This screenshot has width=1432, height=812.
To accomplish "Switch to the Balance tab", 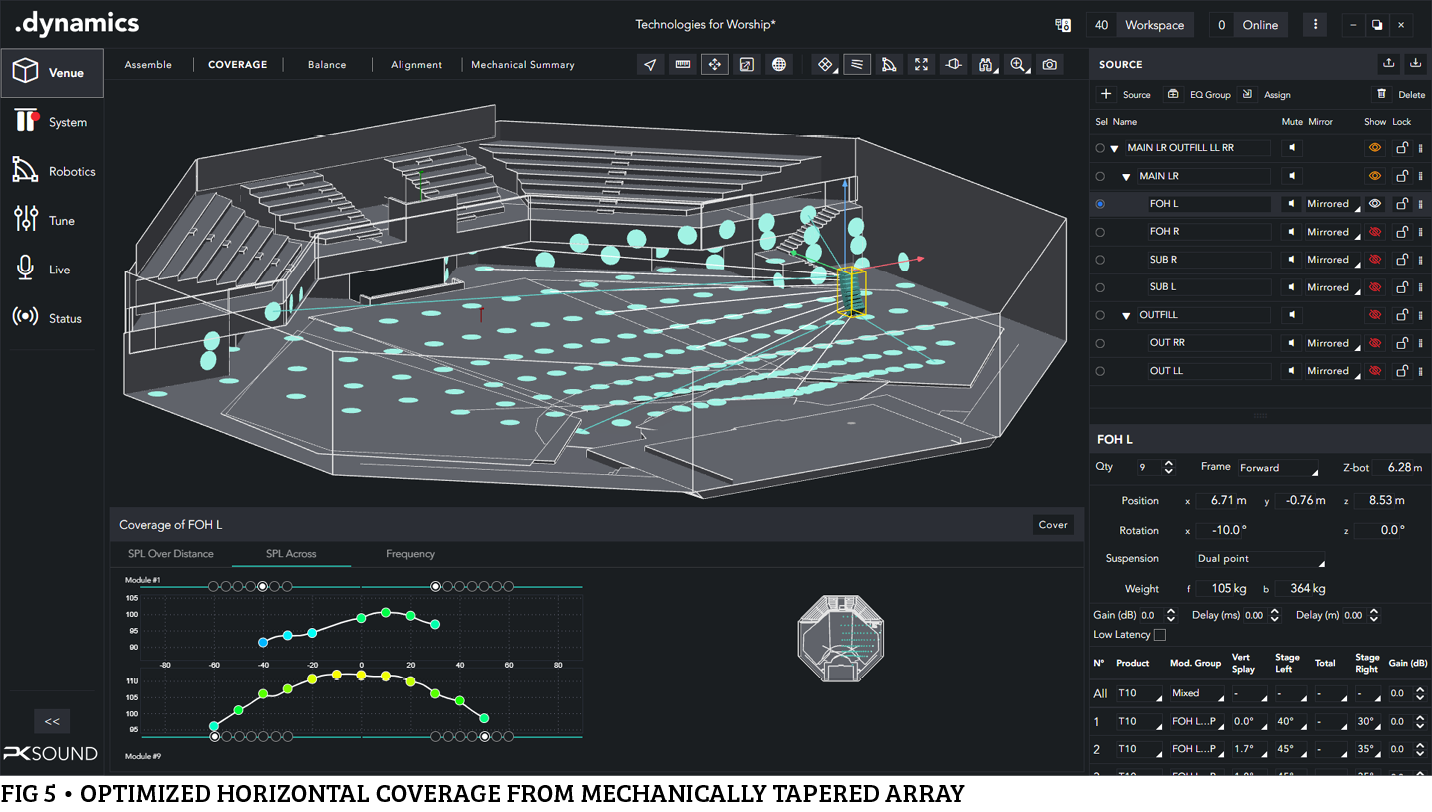I will pos(327,65).
